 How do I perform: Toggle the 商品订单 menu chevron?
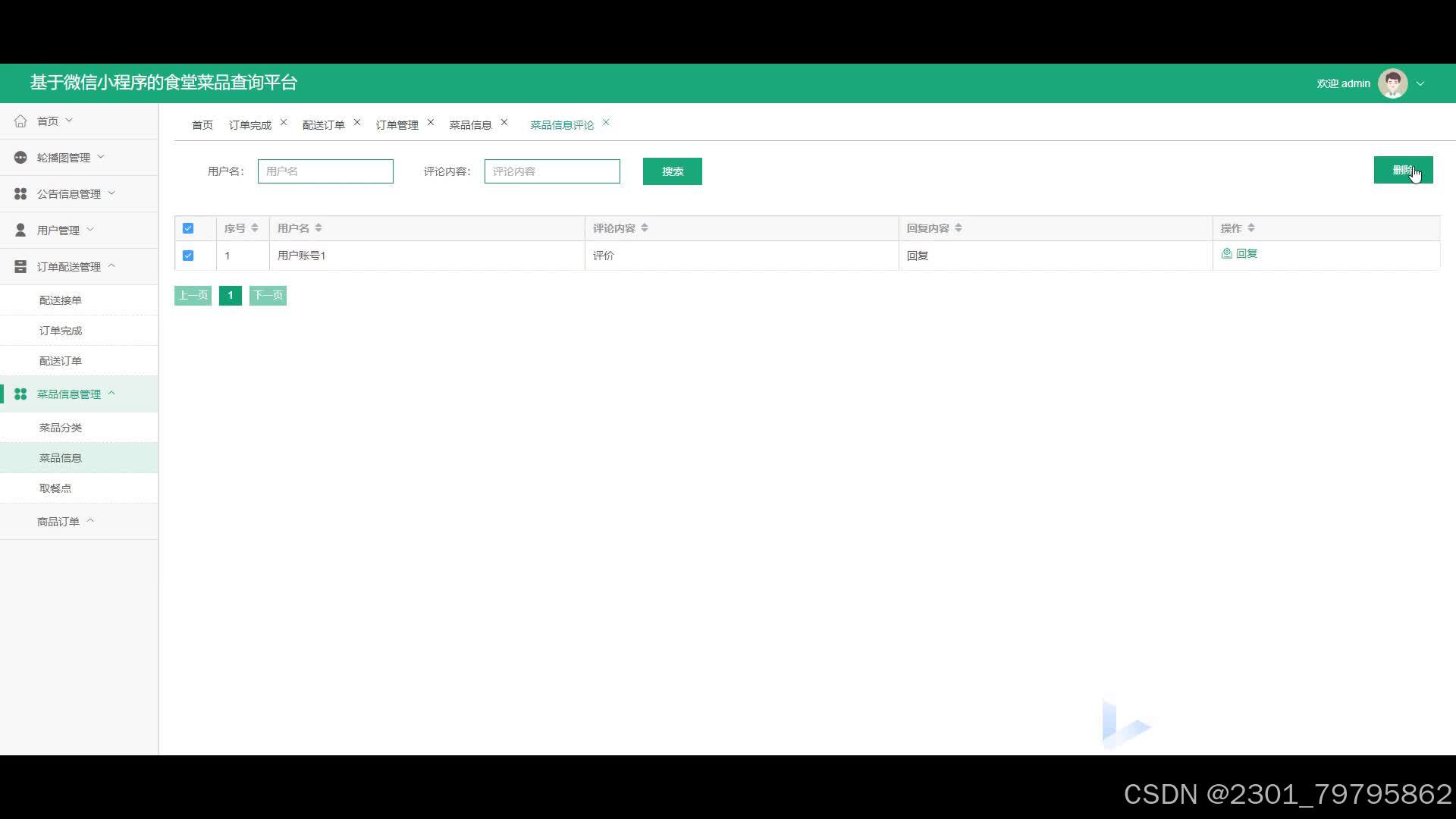90,521
